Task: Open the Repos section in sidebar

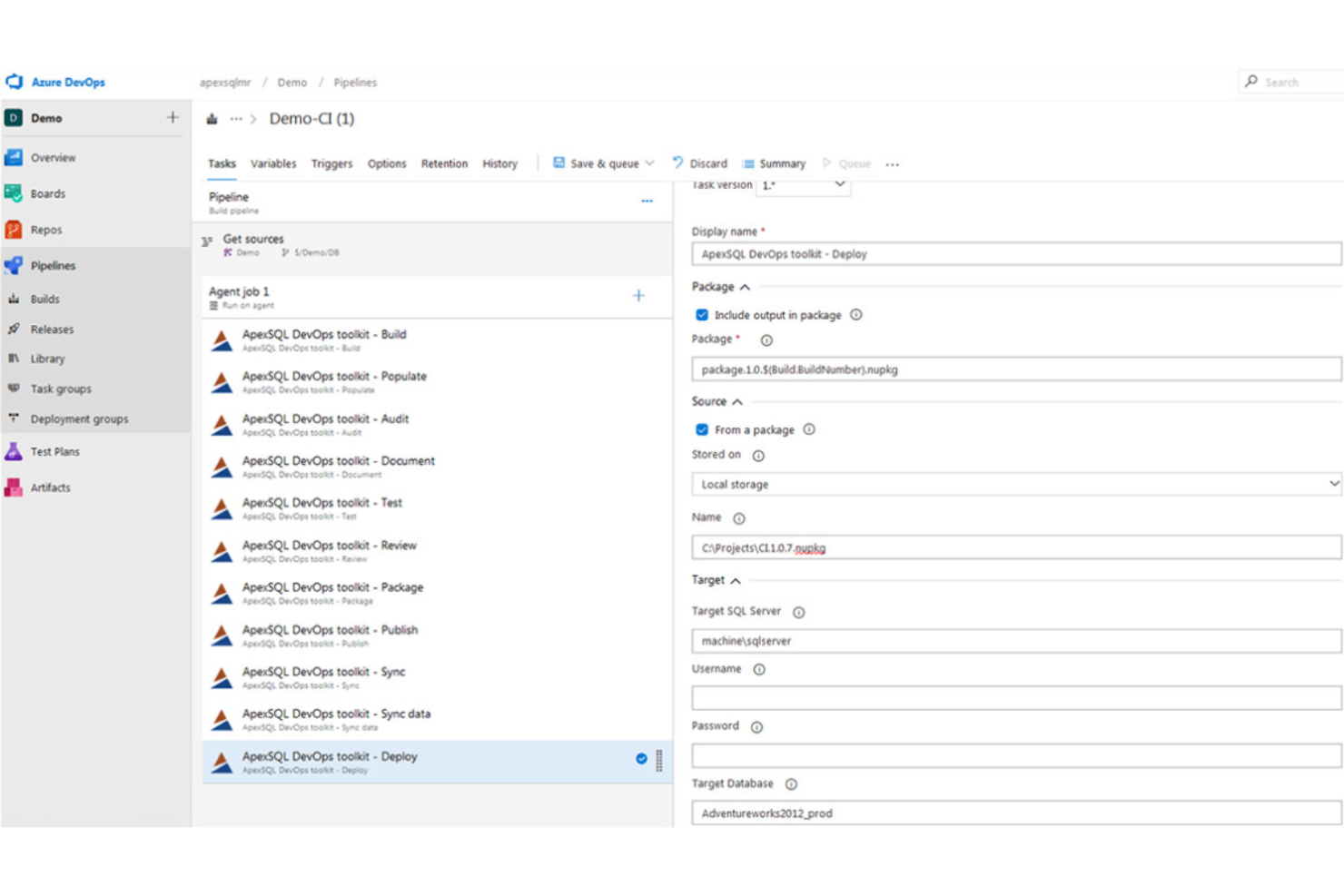Action: (47, 230)
